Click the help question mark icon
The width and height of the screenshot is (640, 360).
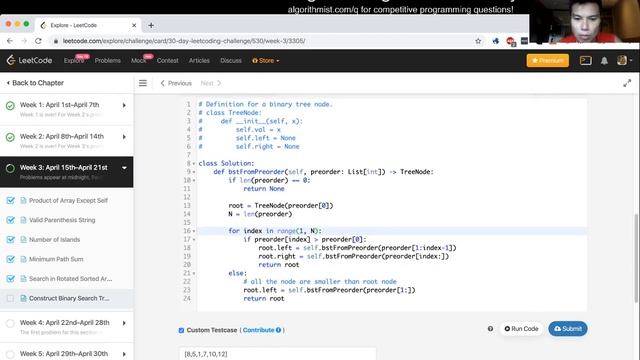pyautogui.click(x=490, y=329)
